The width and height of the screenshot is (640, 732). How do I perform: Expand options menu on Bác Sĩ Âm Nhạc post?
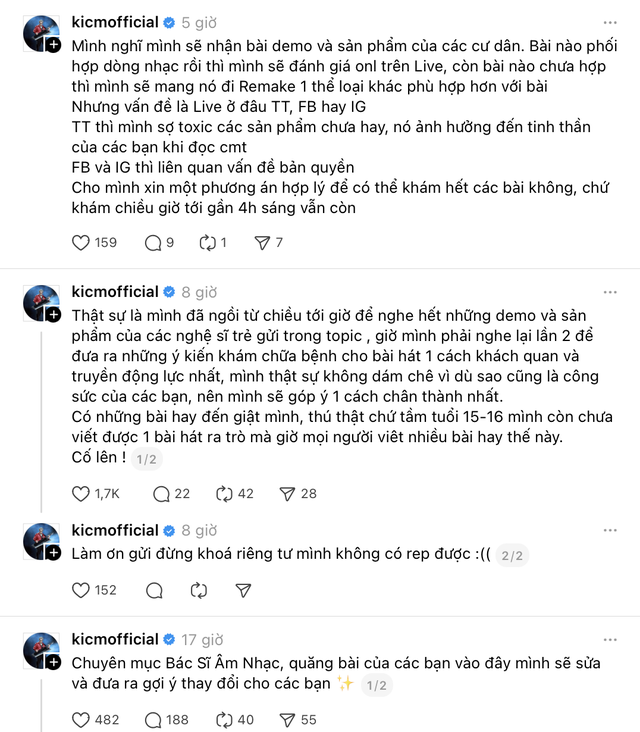tap(610, 639)
